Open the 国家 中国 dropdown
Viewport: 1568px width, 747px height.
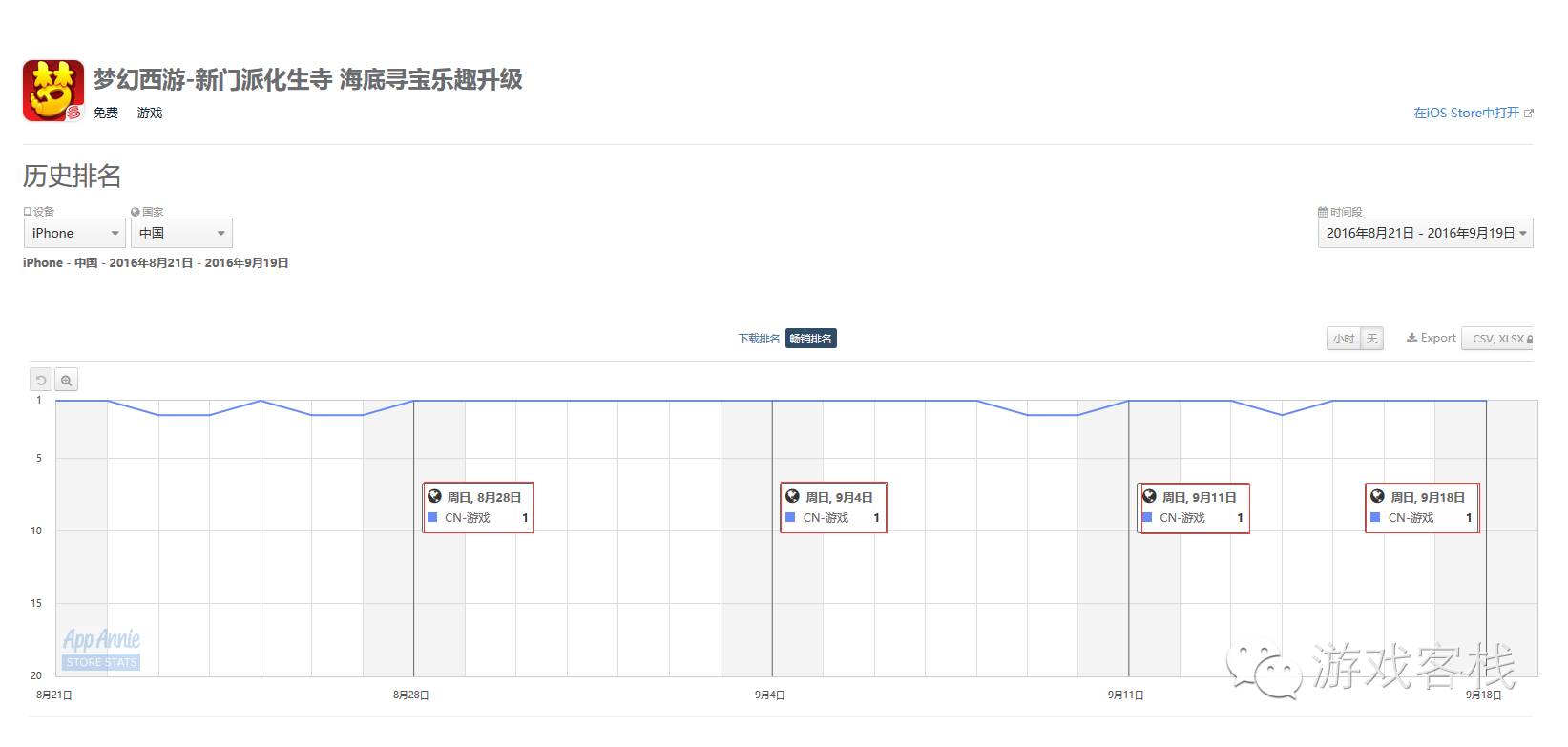(x=181, y=233)
